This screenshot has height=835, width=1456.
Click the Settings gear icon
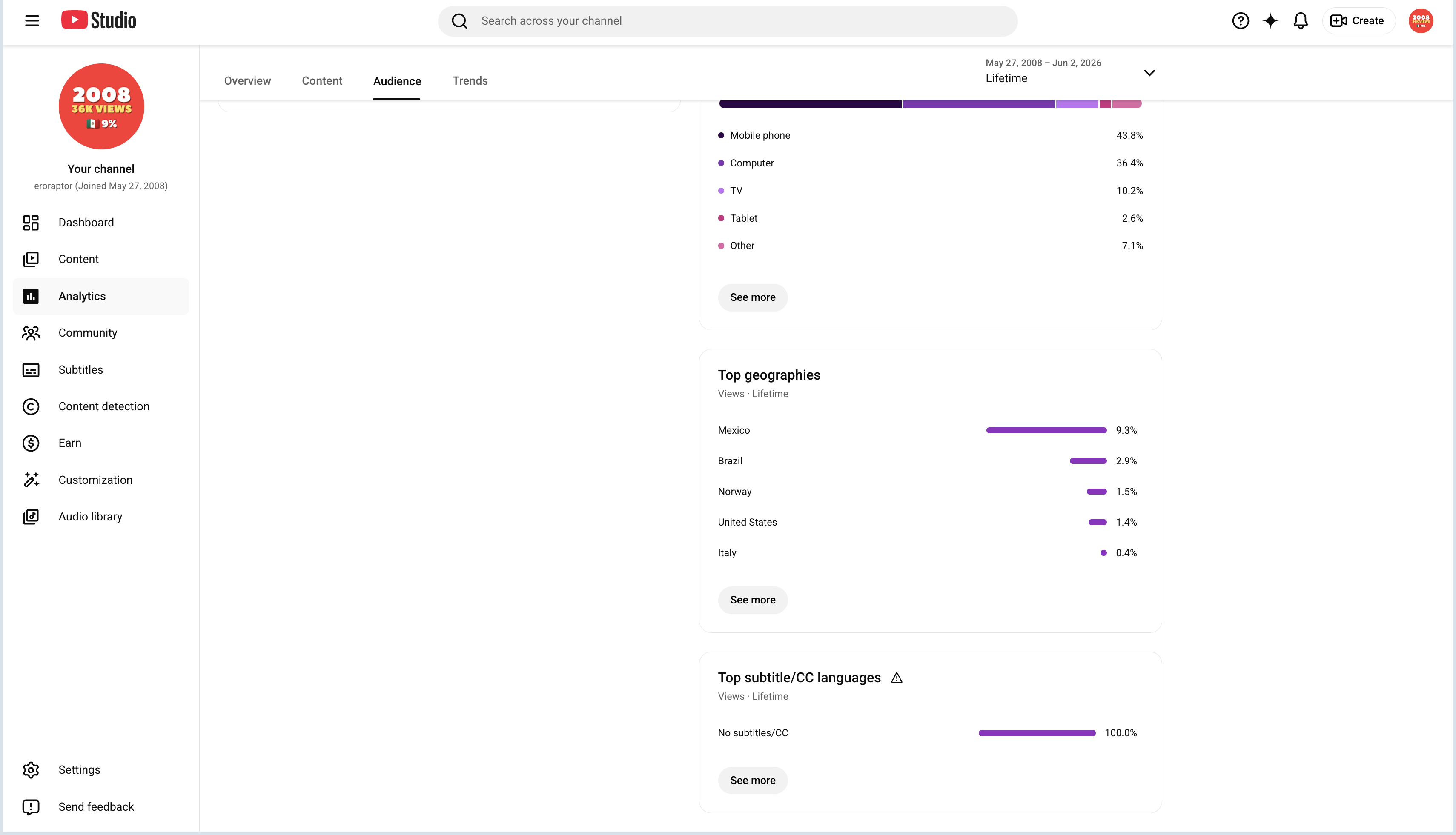pyautogui.click(x=31, y=770)
